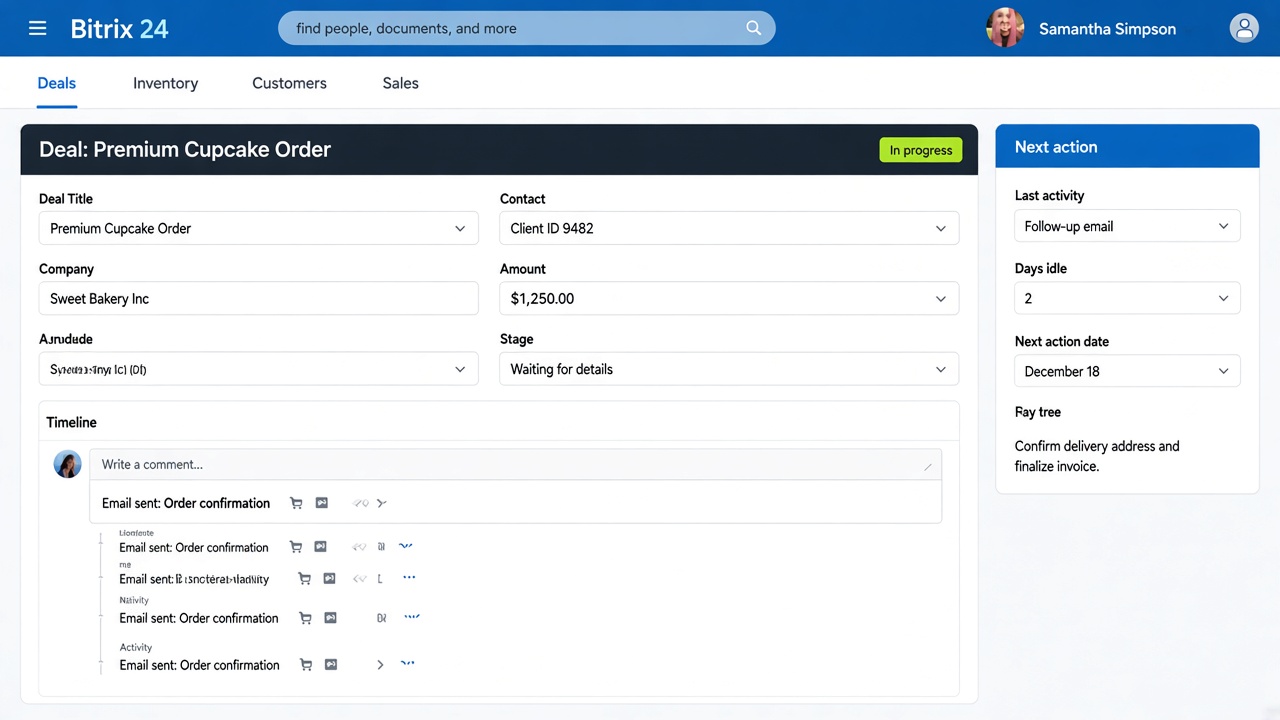The image size is (1280, 720).
Task: Switch to the Deals tab
Action: tap(57, 83)
